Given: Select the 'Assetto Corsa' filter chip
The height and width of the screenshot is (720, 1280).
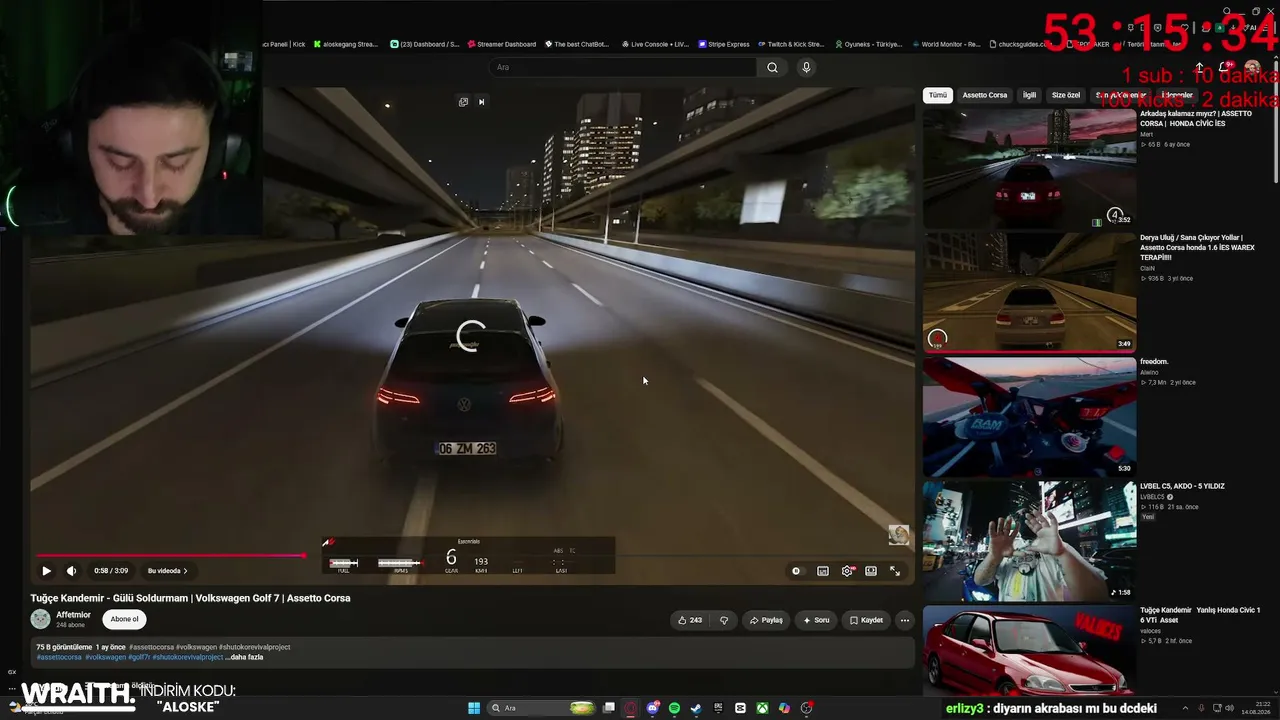Looking at the screenshot, I should point(985,95).
